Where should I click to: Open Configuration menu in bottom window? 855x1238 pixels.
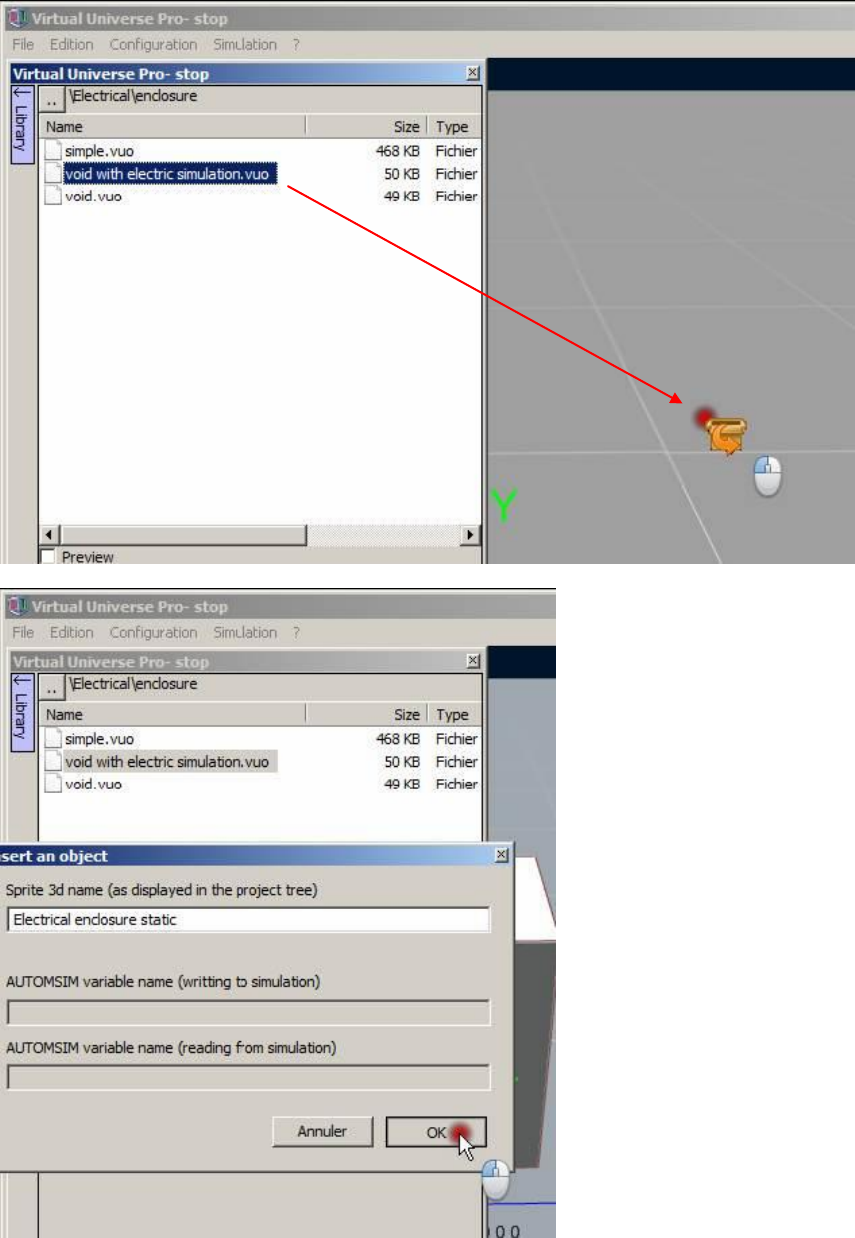point(154,633)
